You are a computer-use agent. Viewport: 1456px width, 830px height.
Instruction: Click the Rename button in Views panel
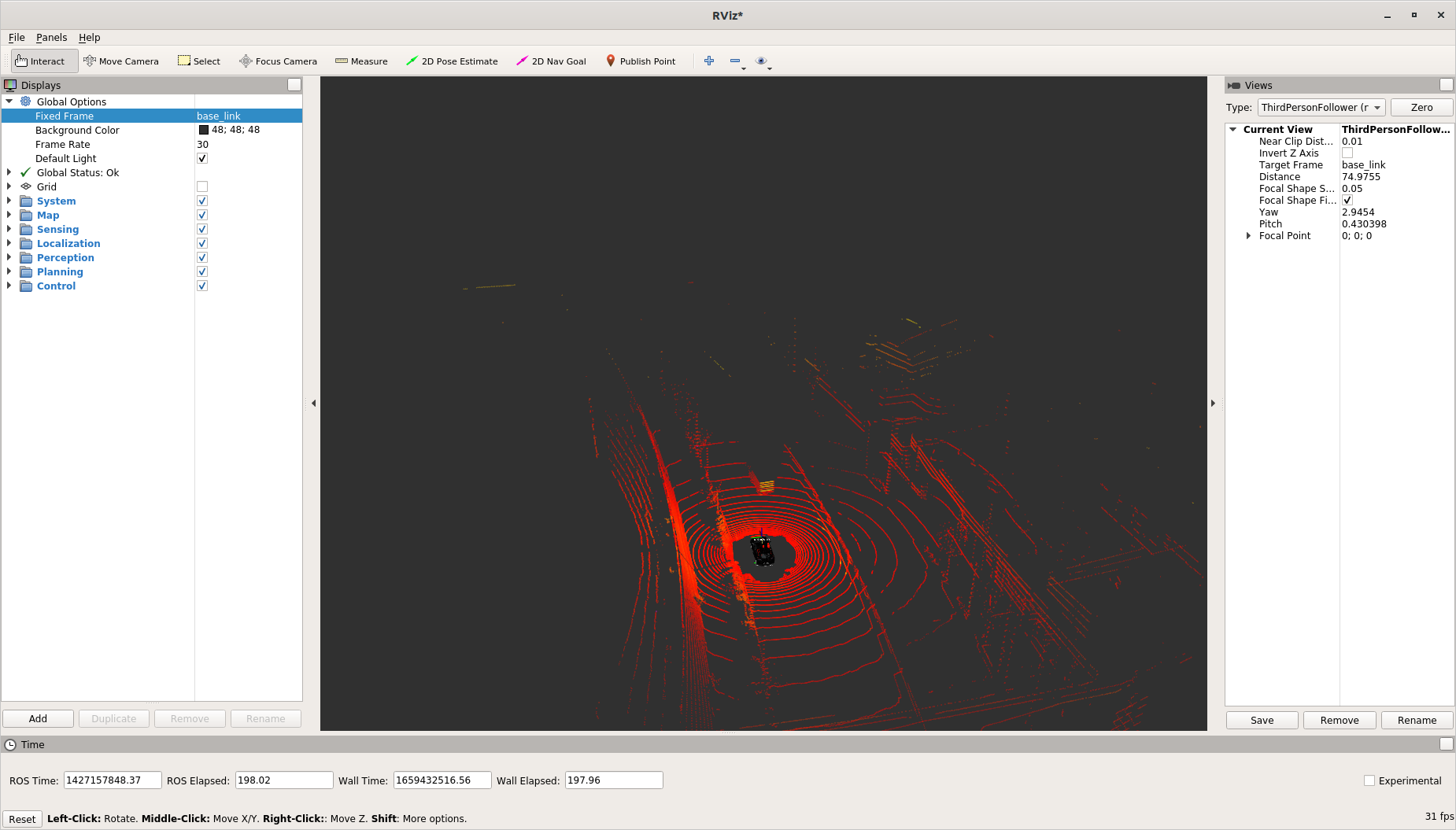coord(1417,720)
